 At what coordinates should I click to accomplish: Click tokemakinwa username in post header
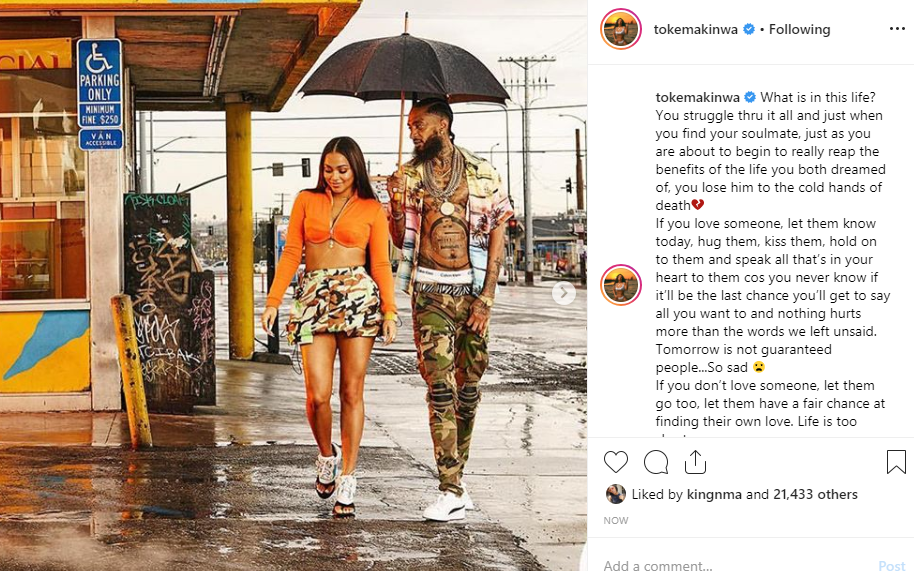pyautogui.click(x=695, y=29)
